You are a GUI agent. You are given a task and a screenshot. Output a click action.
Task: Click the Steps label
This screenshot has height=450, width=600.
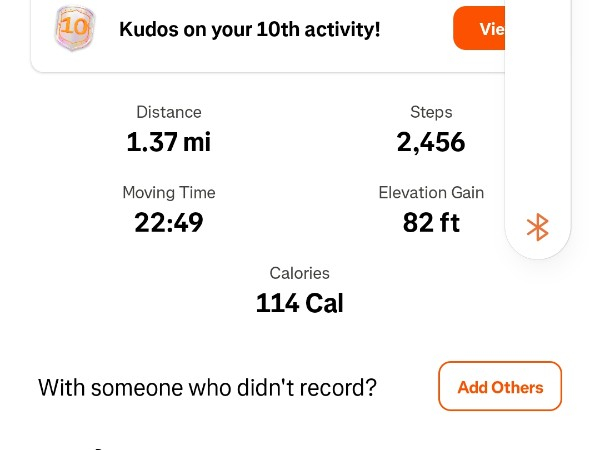[x=431, y=112]
